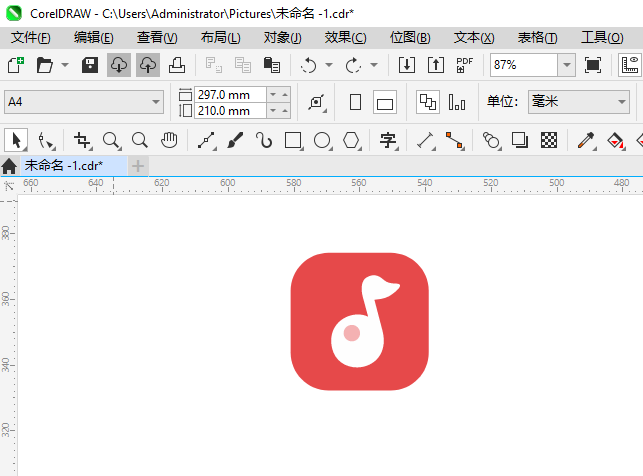Click the cloud upload icon

pyautogui.click(x=148, y=65)
